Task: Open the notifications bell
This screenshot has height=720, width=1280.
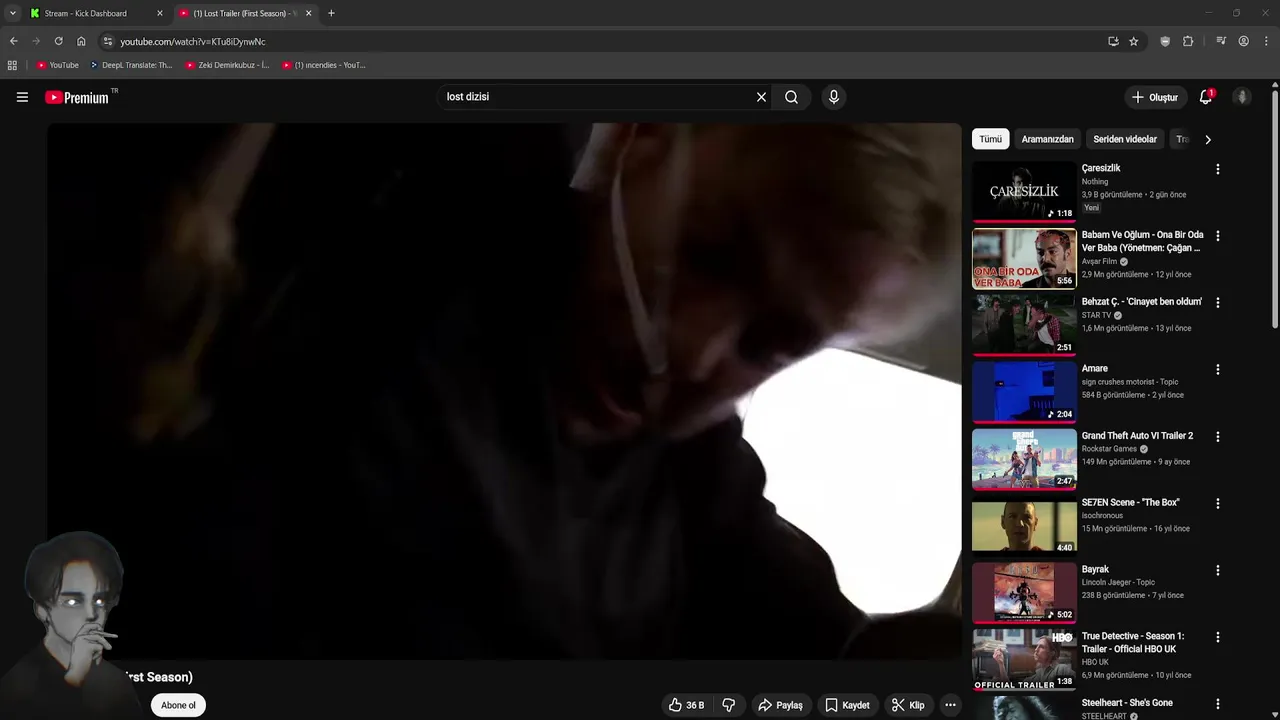Action: tap(1206, 97)
